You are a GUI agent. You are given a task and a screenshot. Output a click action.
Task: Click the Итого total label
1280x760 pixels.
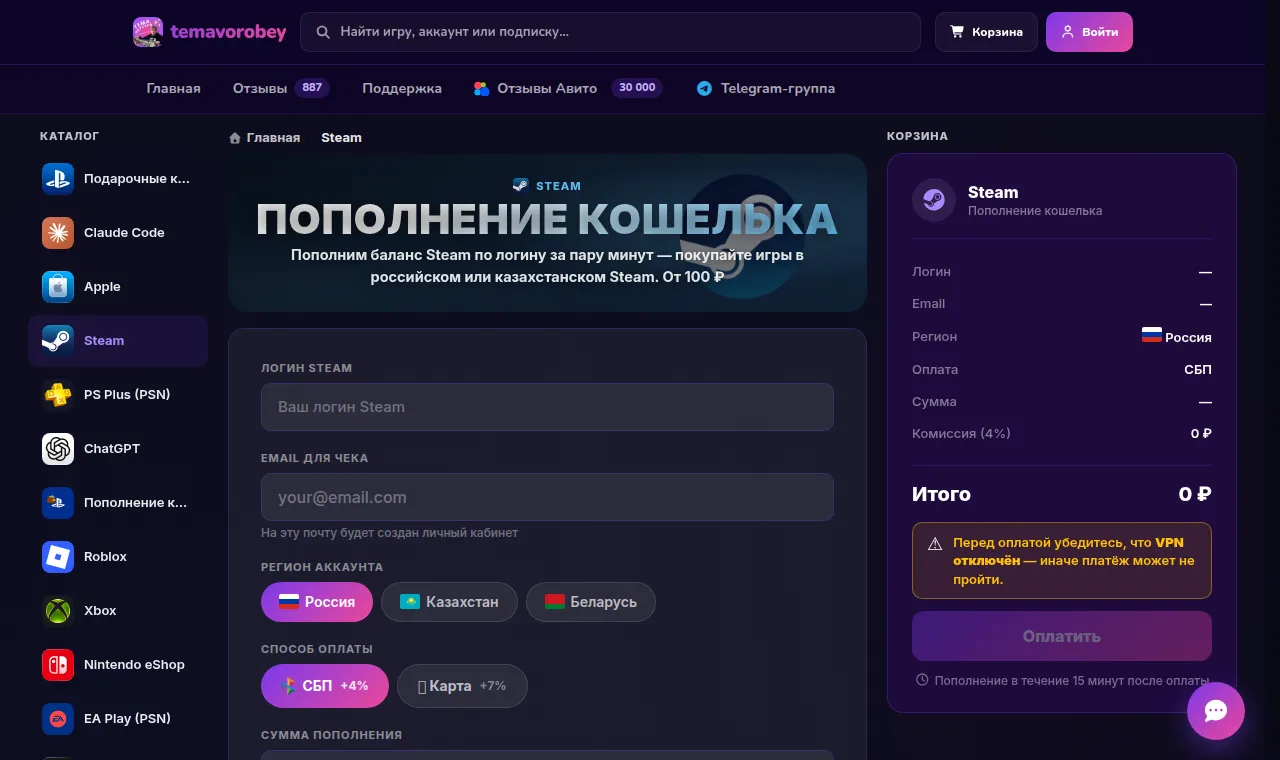[x=941, y=494]
